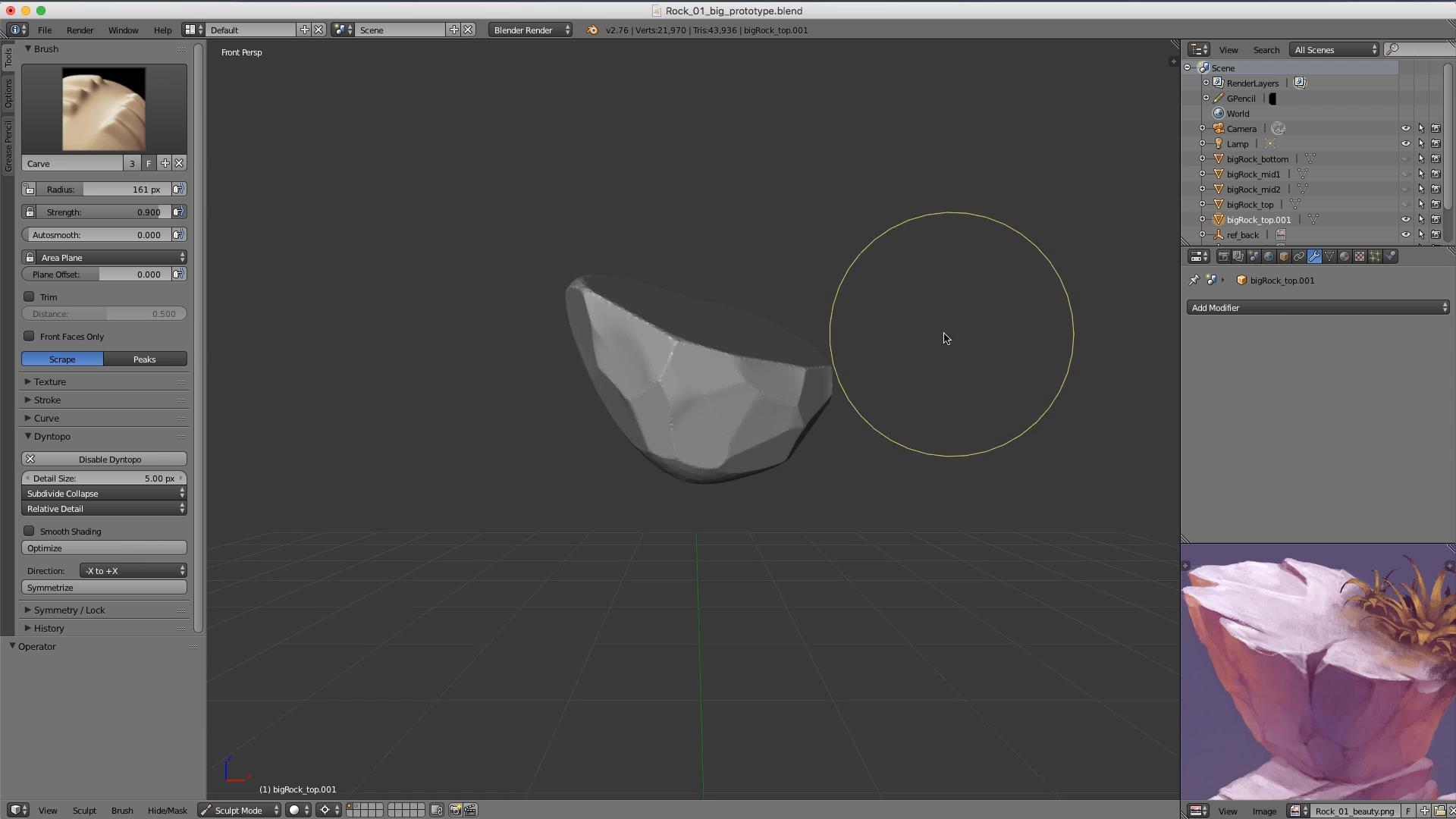Open the viewport Sculpt menu
The height and width of the screenshot is (819, 1456).
[x=84, y=811]
